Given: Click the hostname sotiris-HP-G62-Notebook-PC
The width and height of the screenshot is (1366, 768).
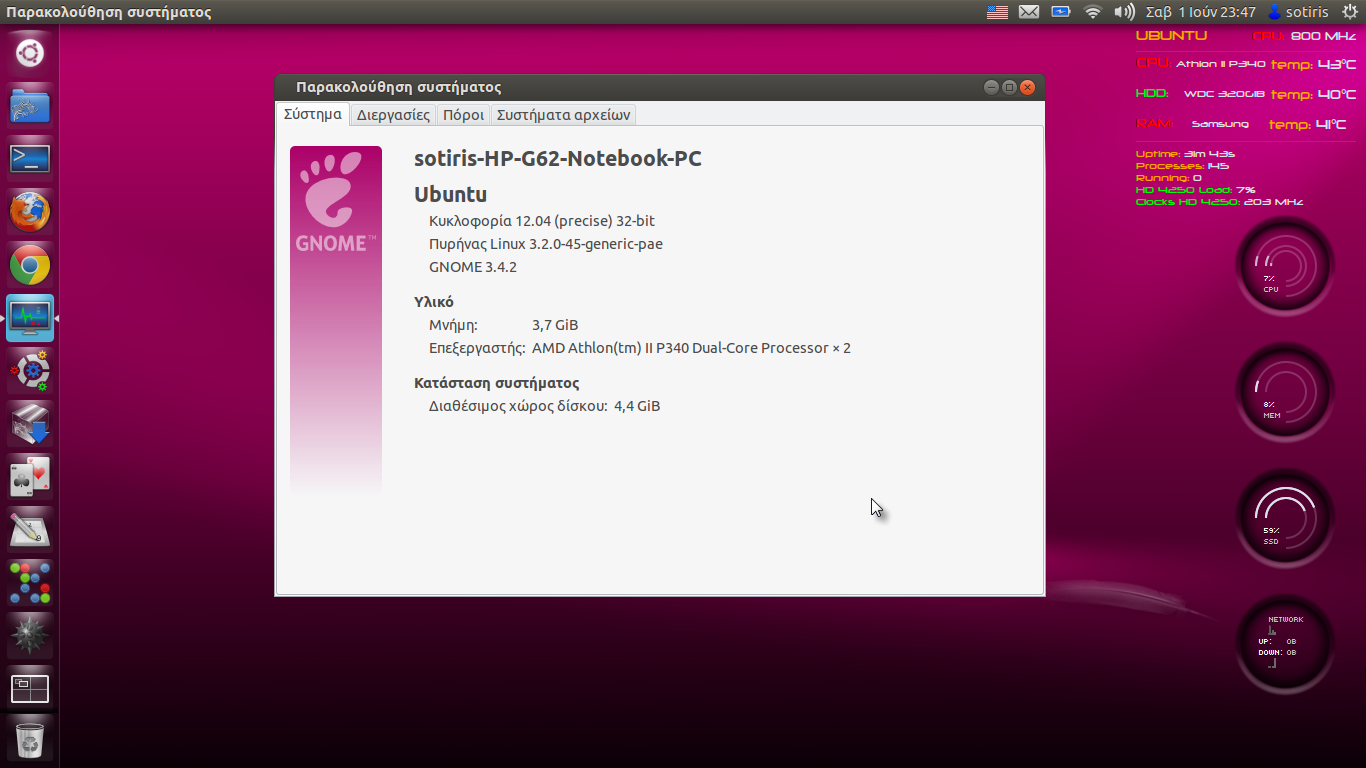Looking at the screenshot, I should tap(558, 159).
